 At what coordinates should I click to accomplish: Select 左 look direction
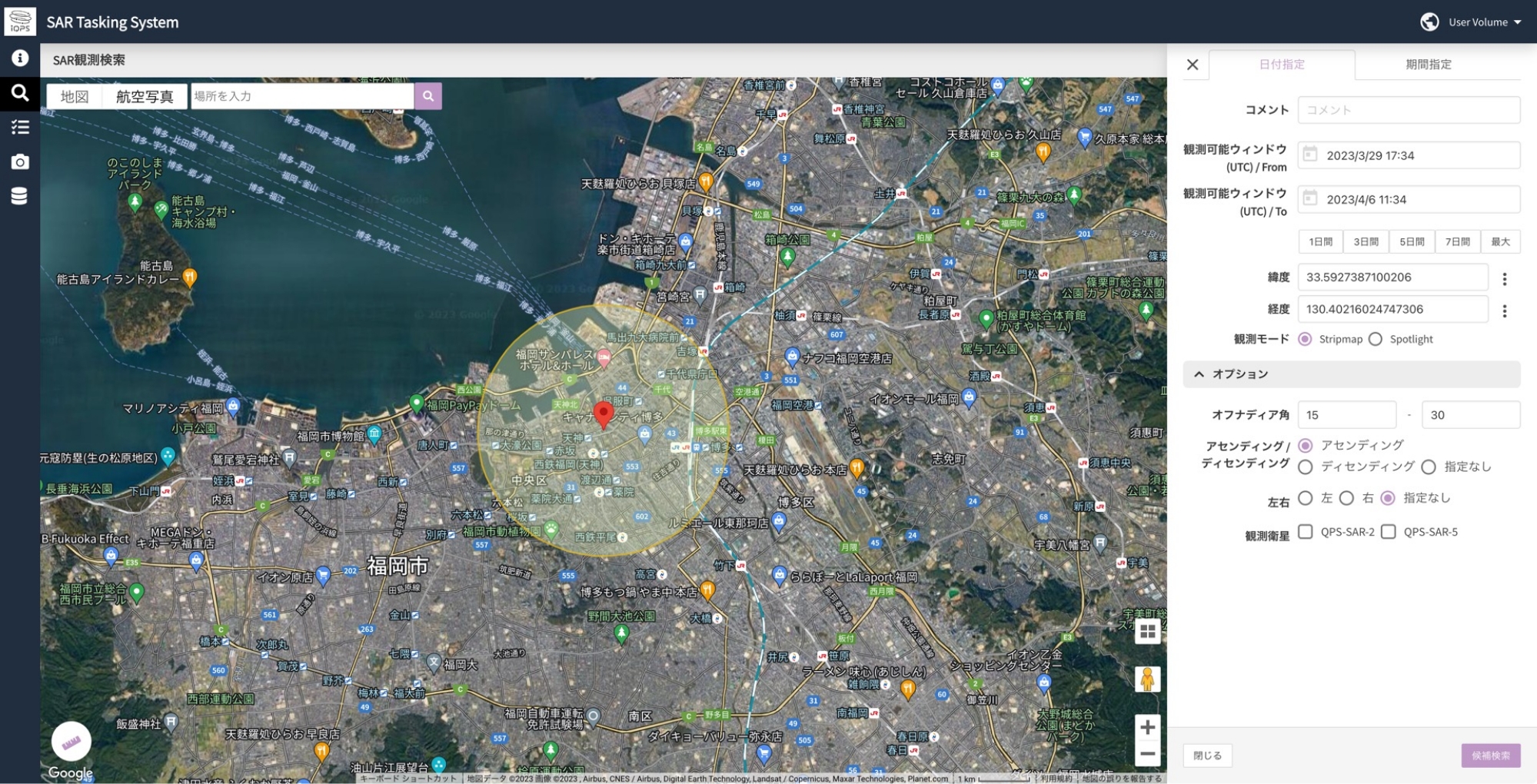pyautogui.click(x=1305, y=498)
